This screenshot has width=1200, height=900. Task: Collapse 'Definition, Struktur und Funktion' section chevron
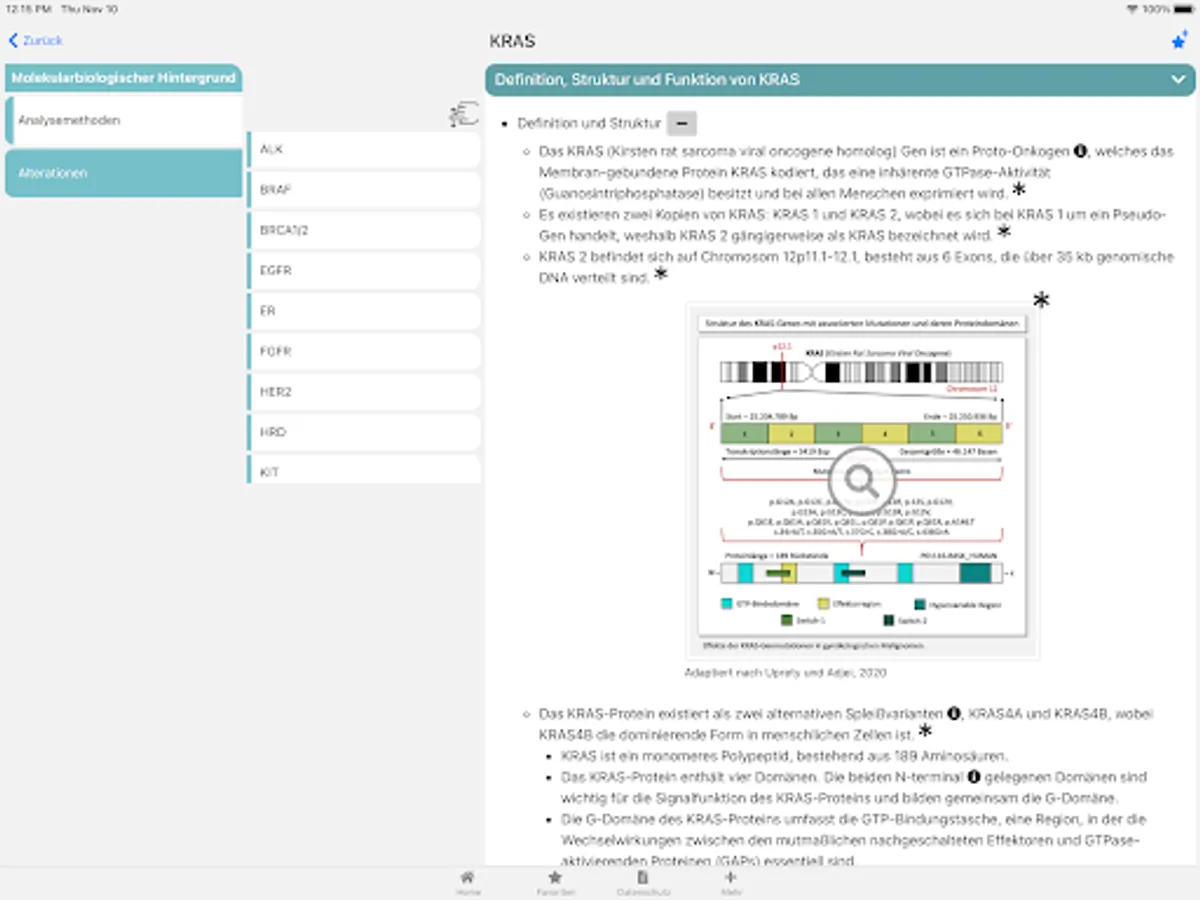(1179, 80)
